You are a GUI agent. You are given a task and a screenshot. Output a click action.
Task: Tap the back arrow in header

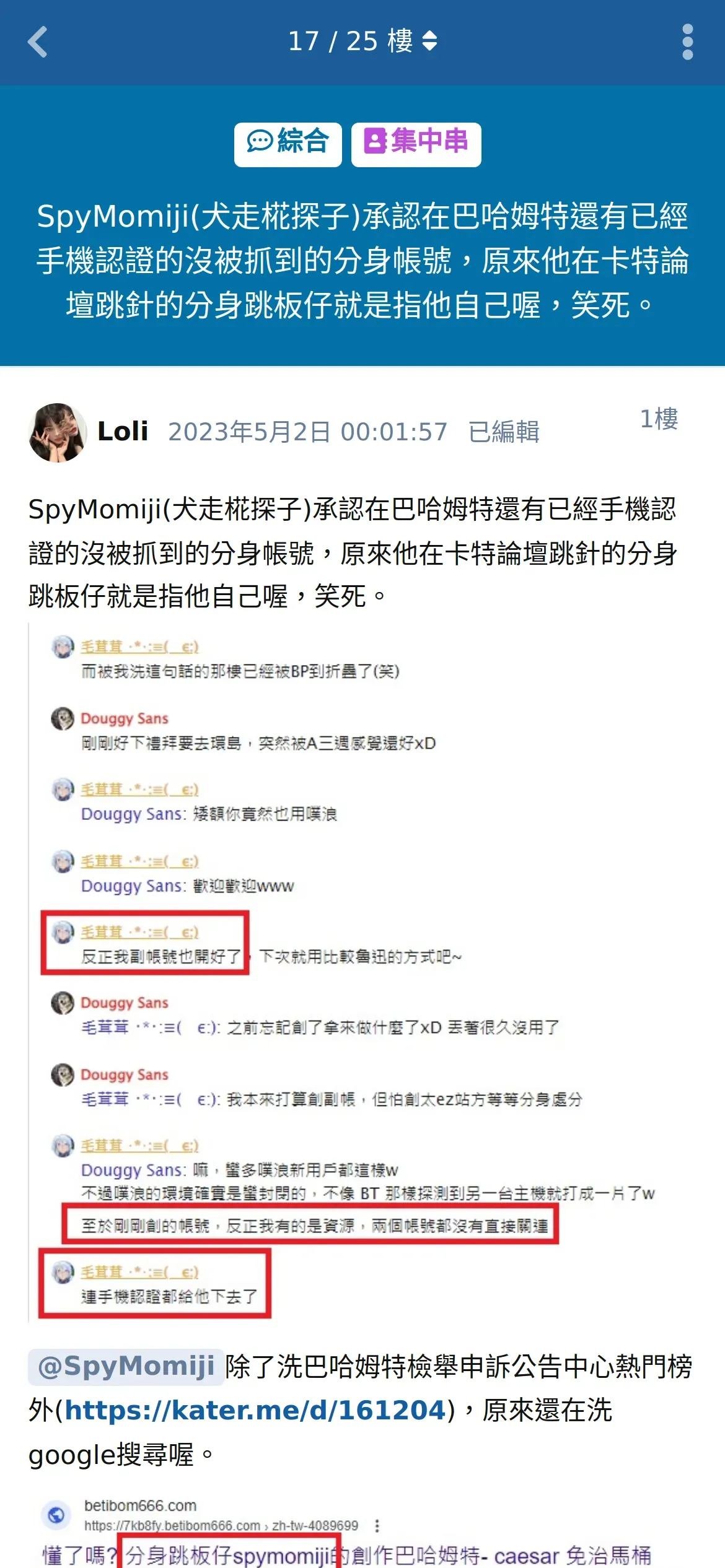(38, 42)
